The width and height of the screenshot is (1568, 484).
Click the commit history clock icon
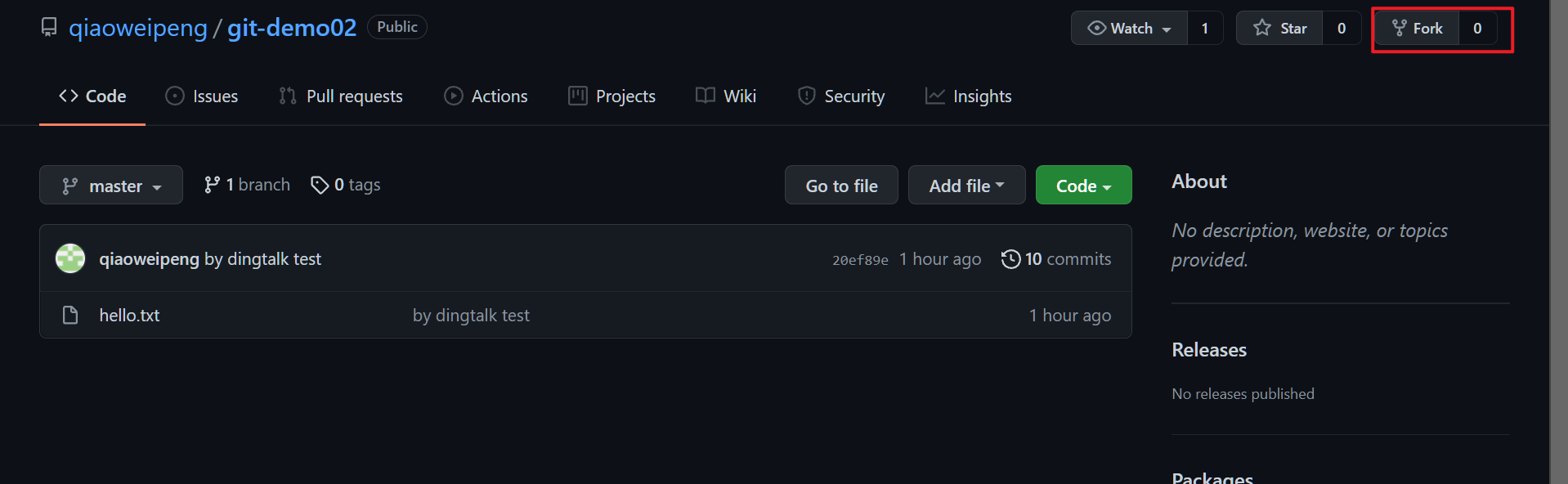point(1010,259)
